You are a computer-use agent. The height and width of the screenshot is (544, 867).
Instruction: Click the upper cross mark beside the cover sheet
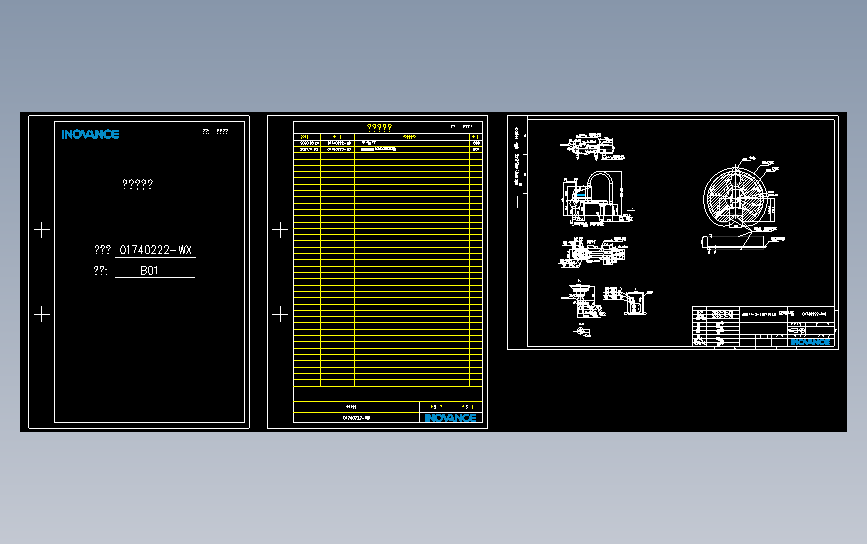point(42,230)
